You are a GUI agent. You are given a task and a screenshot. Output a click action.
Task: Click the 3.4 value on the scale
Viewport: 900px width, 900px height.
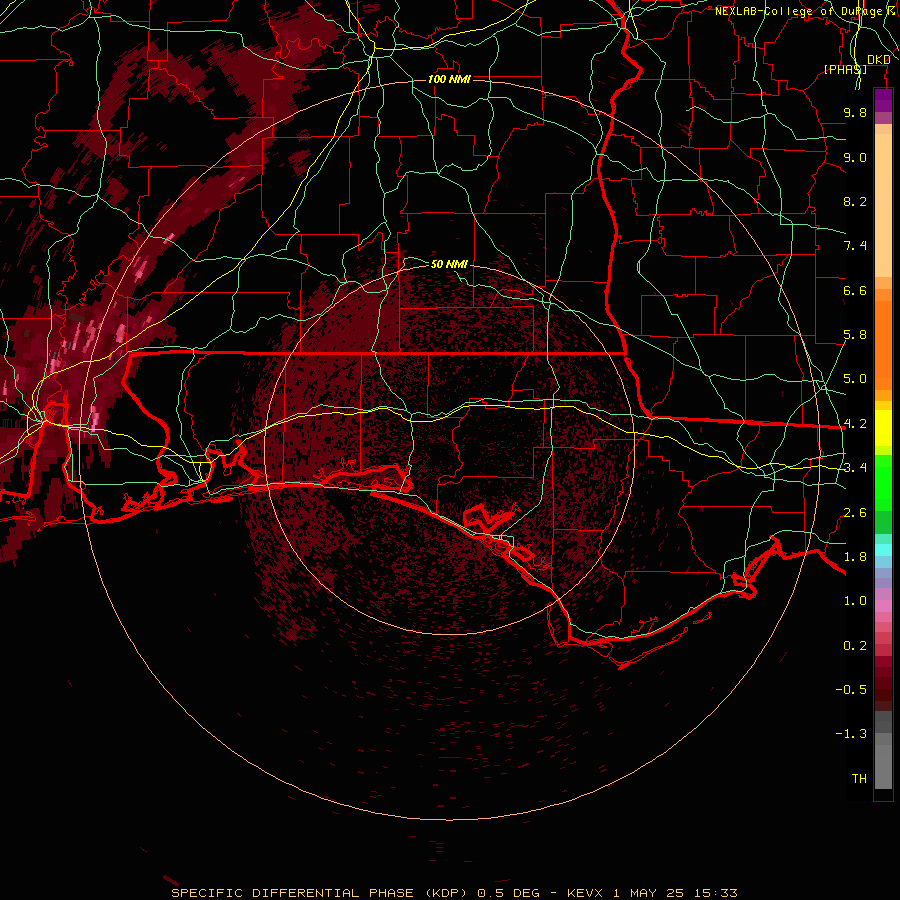click(x=855, y=468)
